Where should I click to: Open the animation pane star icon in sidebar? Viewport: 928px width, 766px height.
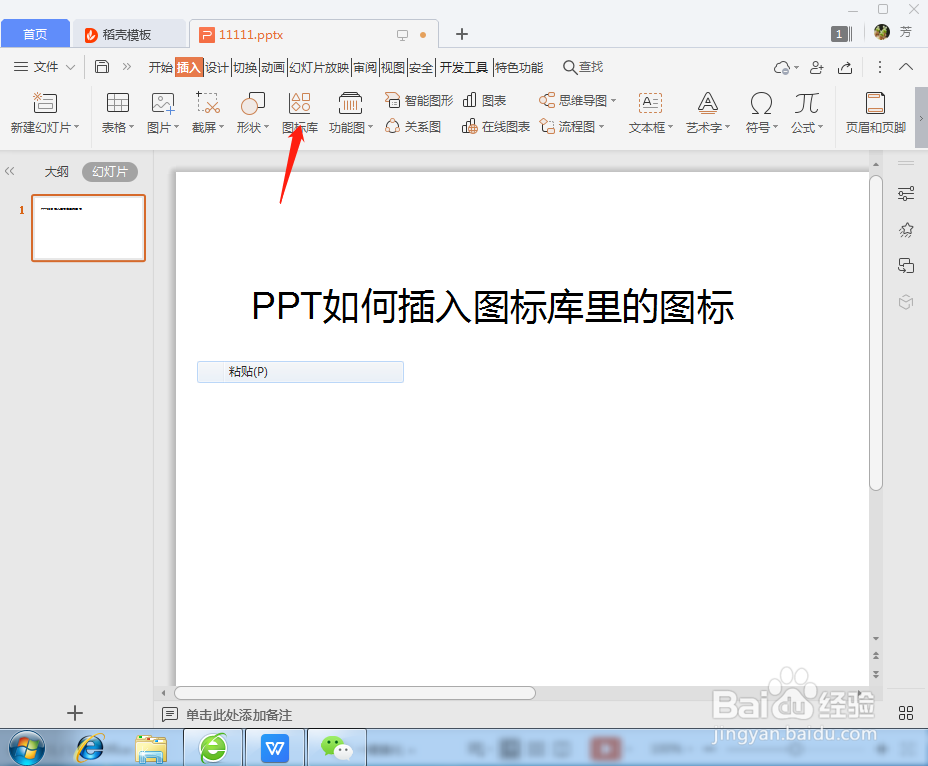coord(905,229)
